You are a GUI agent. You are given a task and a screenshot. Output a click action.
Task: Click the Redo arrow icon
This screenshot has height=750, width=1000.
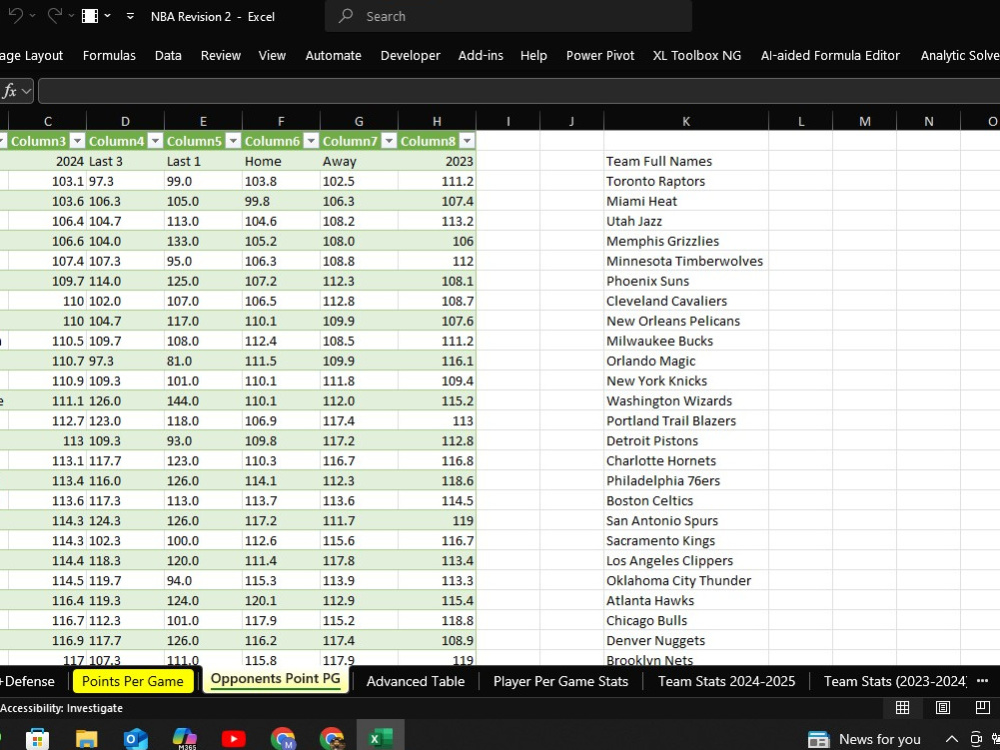point(55,16)
